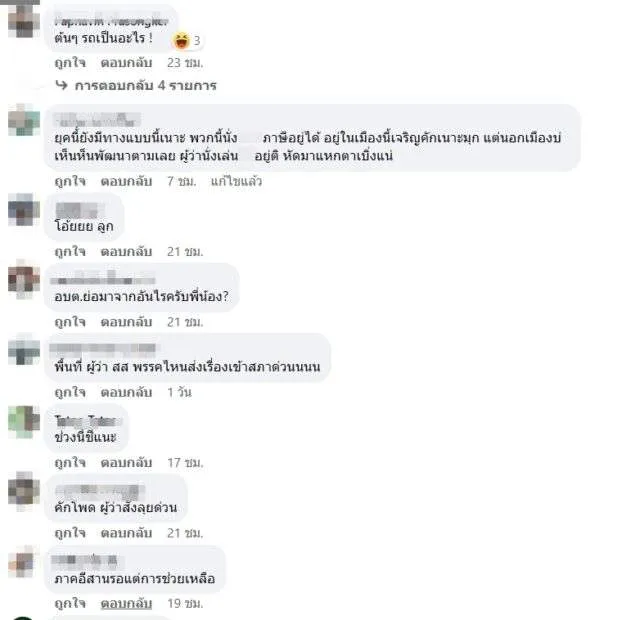Screen dimensions: 617x620
Task: Like the comment asking about อบต.
Action: click(70, 322)
